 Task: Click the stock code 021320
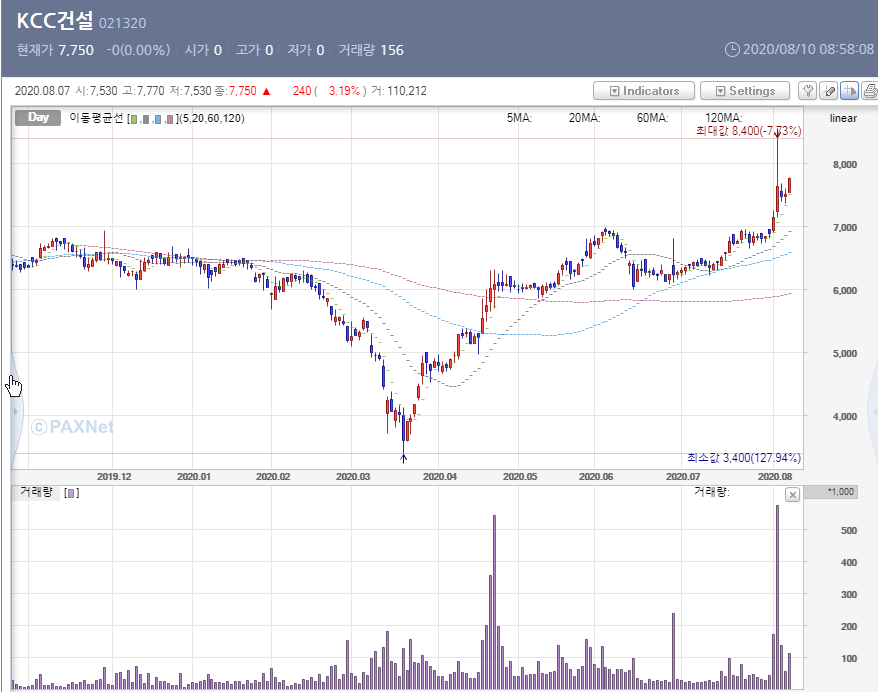pyautogui.click(x=123, y=23)
